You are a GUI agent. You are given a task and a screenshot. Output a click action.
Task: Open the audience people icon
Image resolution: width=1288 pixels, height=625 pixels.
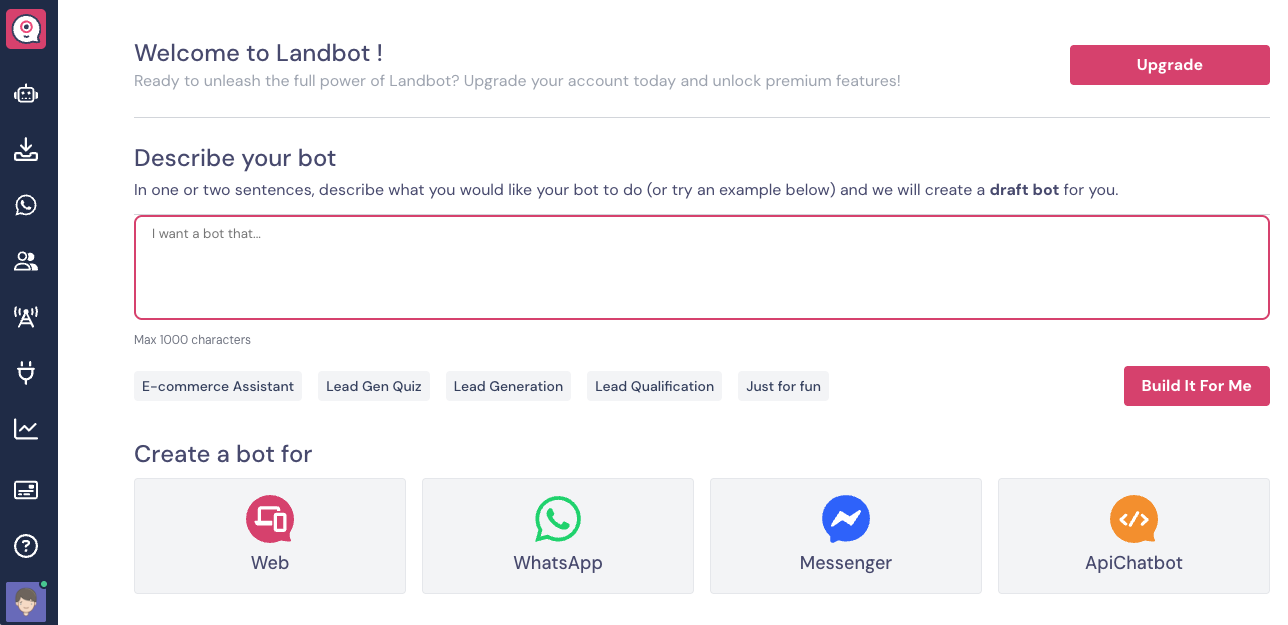pyautogui.click(x=26, y=262)
